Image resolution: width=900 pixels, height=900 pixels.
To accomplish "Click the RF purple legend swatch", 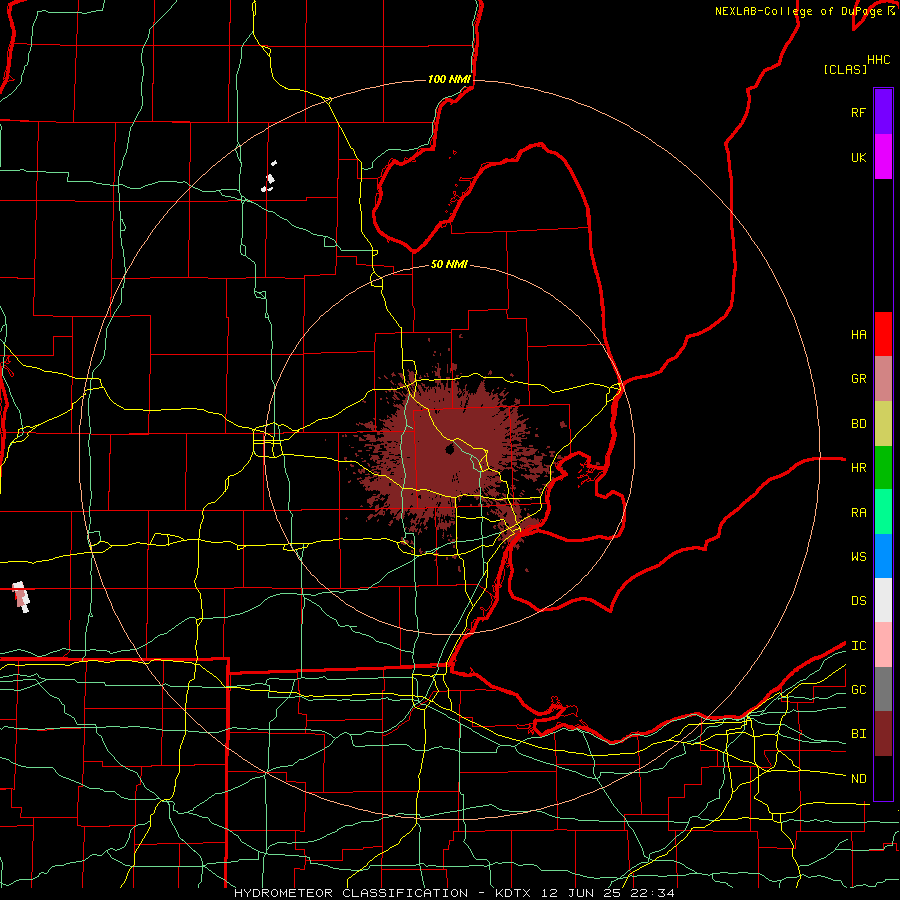I will [x=883, y=112].
